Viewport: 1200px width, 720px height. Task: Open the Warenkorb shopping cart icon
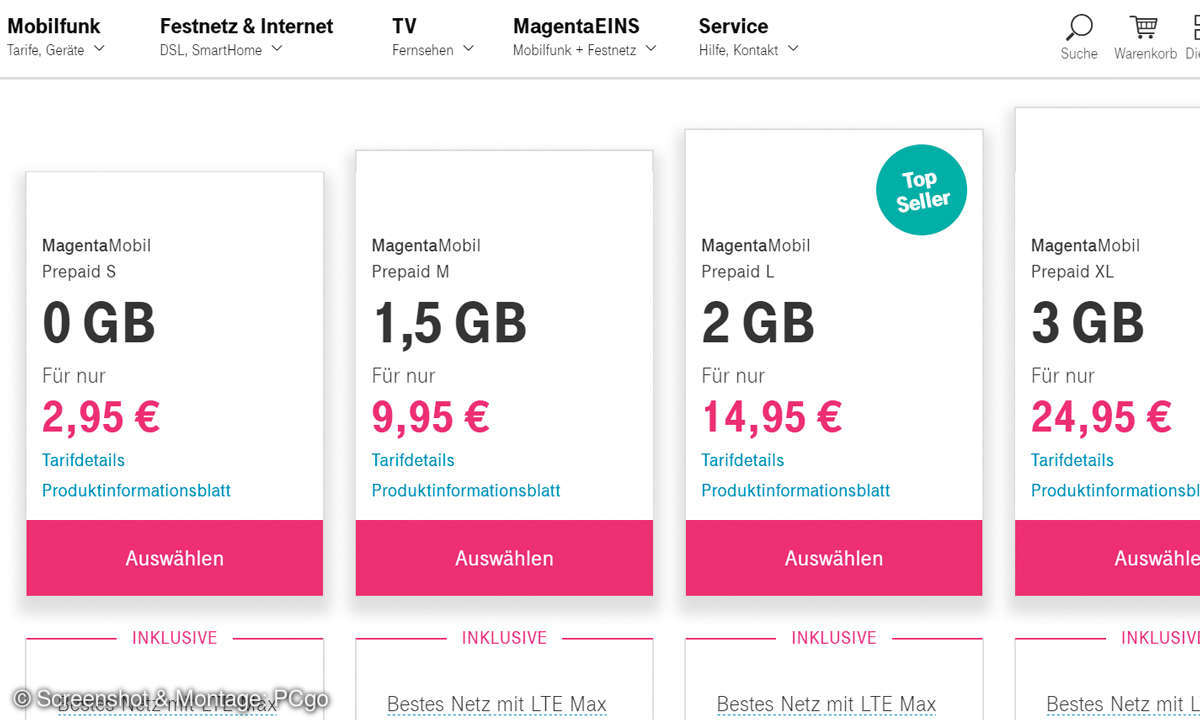coord(1144,27)
